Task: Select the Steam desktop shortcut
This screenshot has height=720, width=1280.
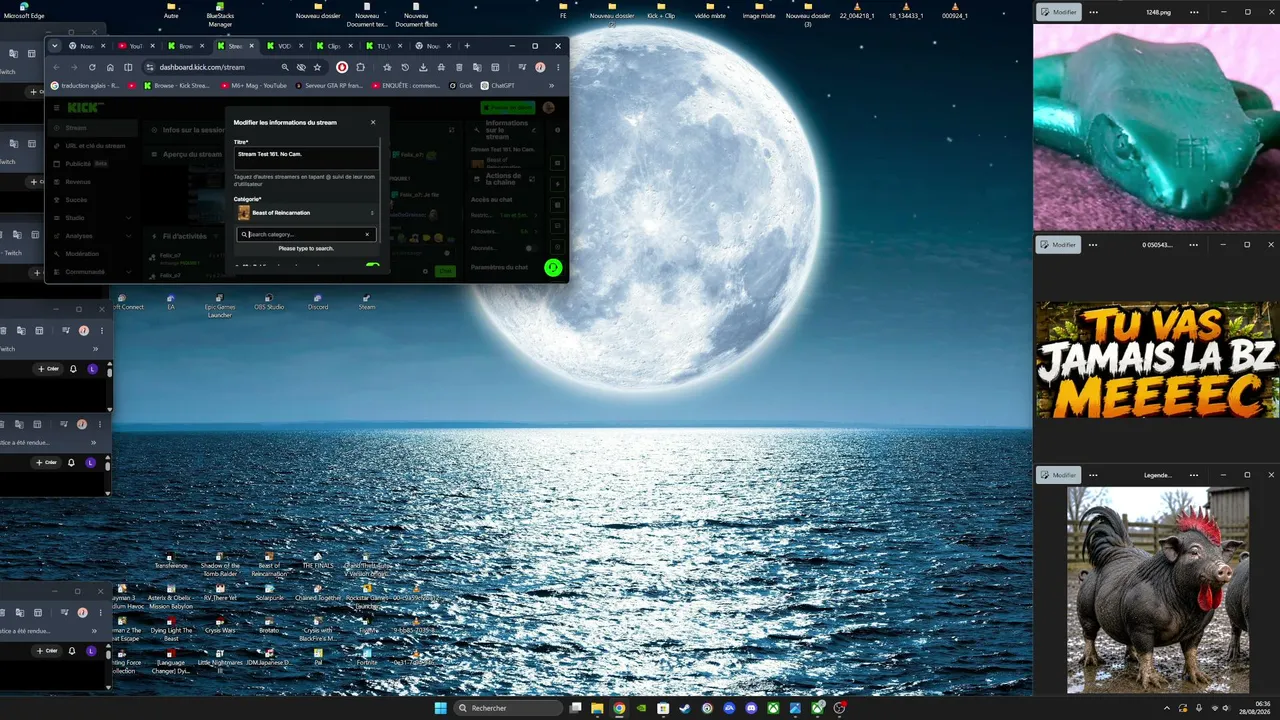Action: coord(367,301)
